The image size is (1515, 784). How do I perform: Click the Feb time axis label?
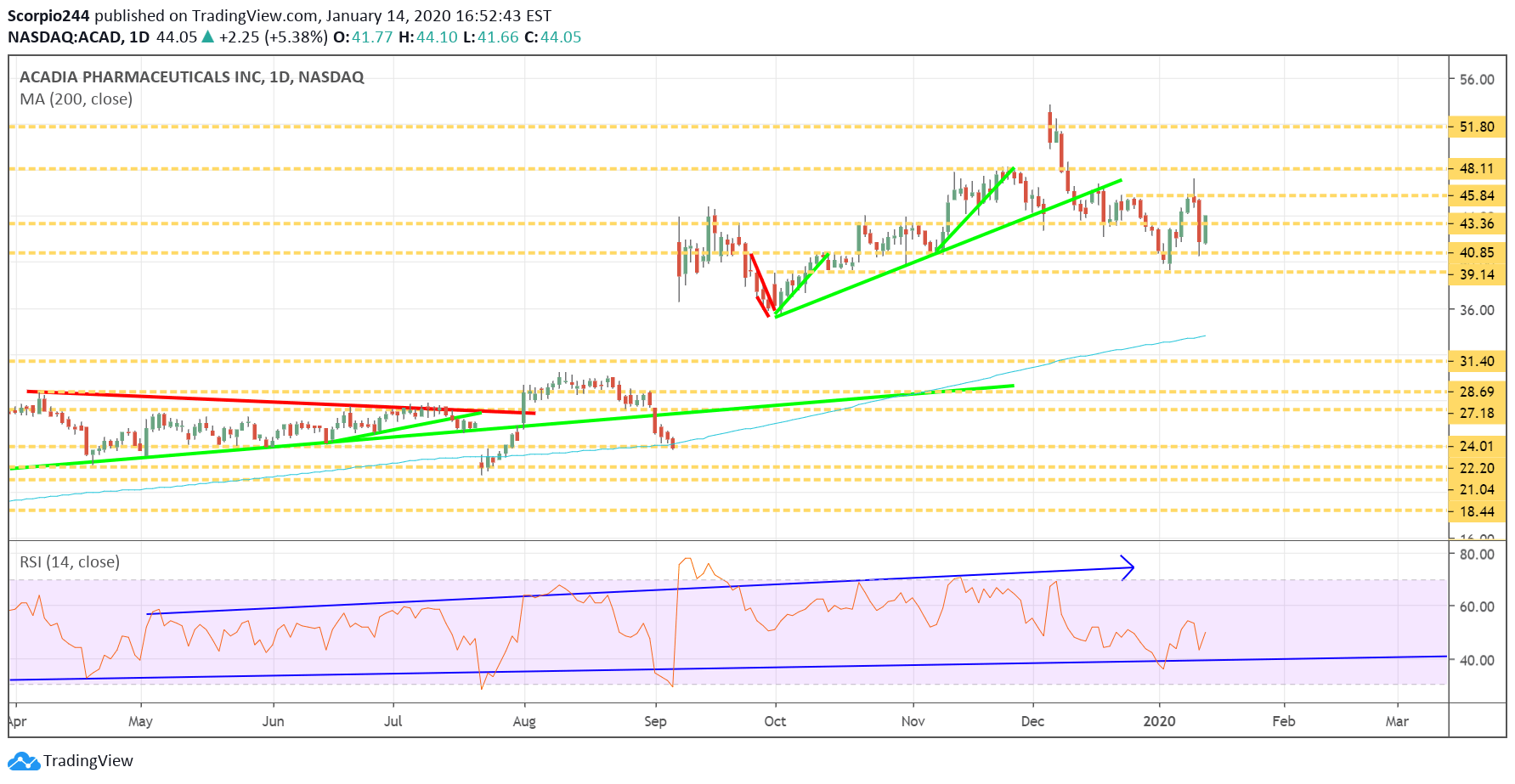1283,721
